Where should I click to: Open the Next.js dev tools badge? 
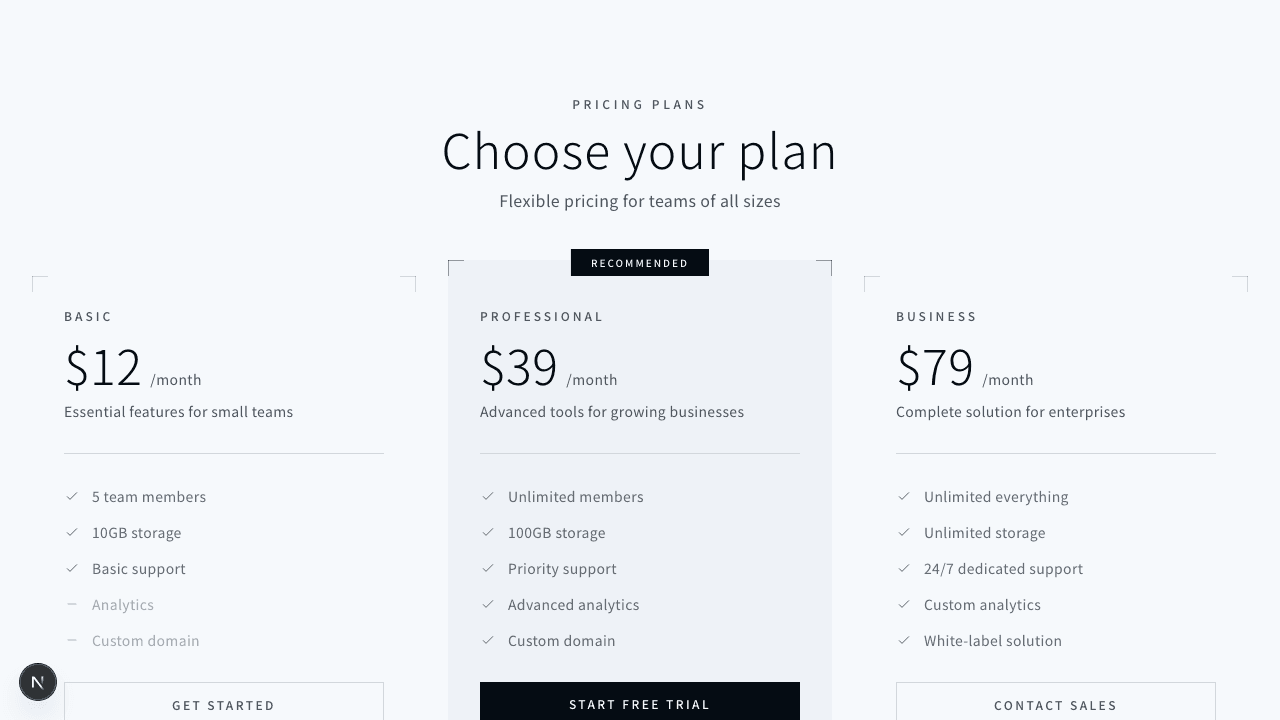(x=38, y=682)
